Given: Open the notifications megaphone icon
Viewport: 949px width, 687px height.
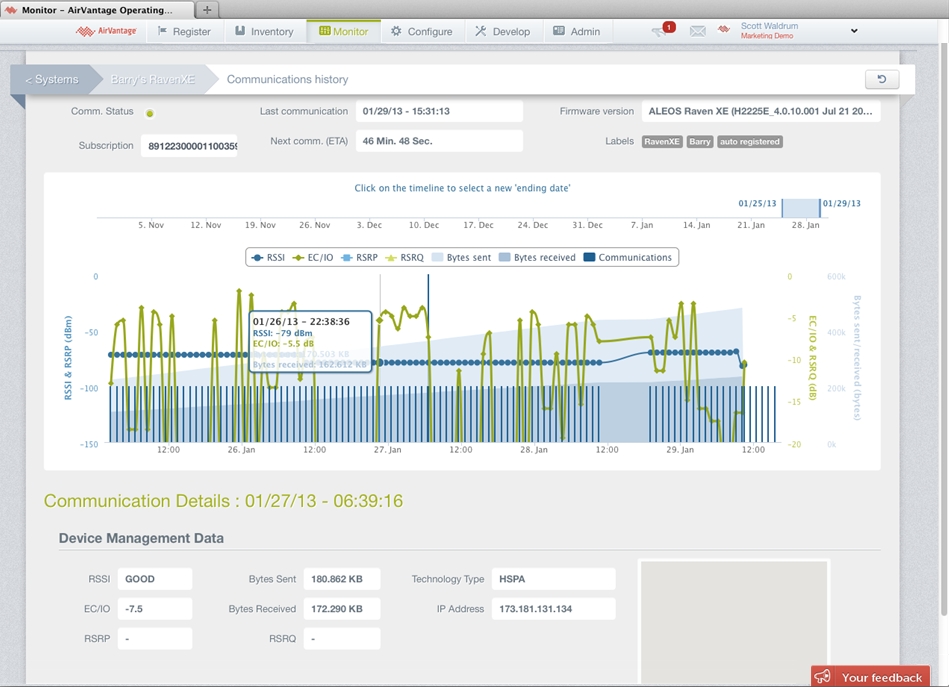Looking at the screenshot, I should click(660, 31).
